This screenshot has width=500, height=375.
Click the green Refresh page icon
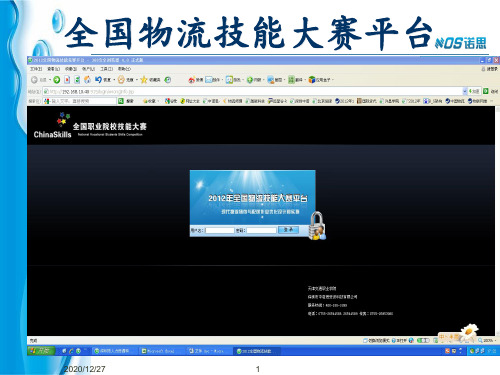(x=77, y=80)
